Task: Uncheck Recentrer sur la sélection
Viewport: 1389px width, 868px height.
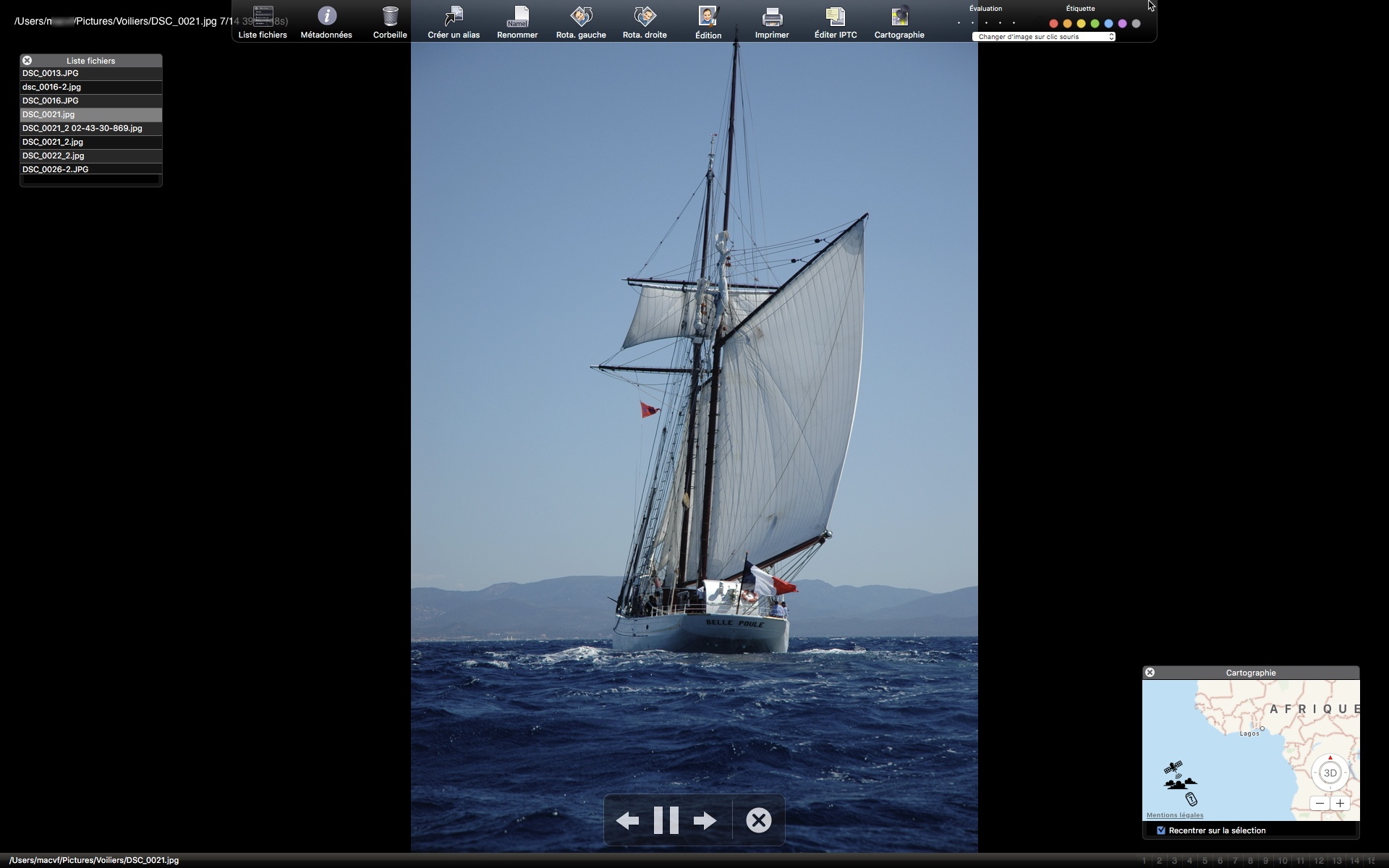Action: click(1161, 830)
